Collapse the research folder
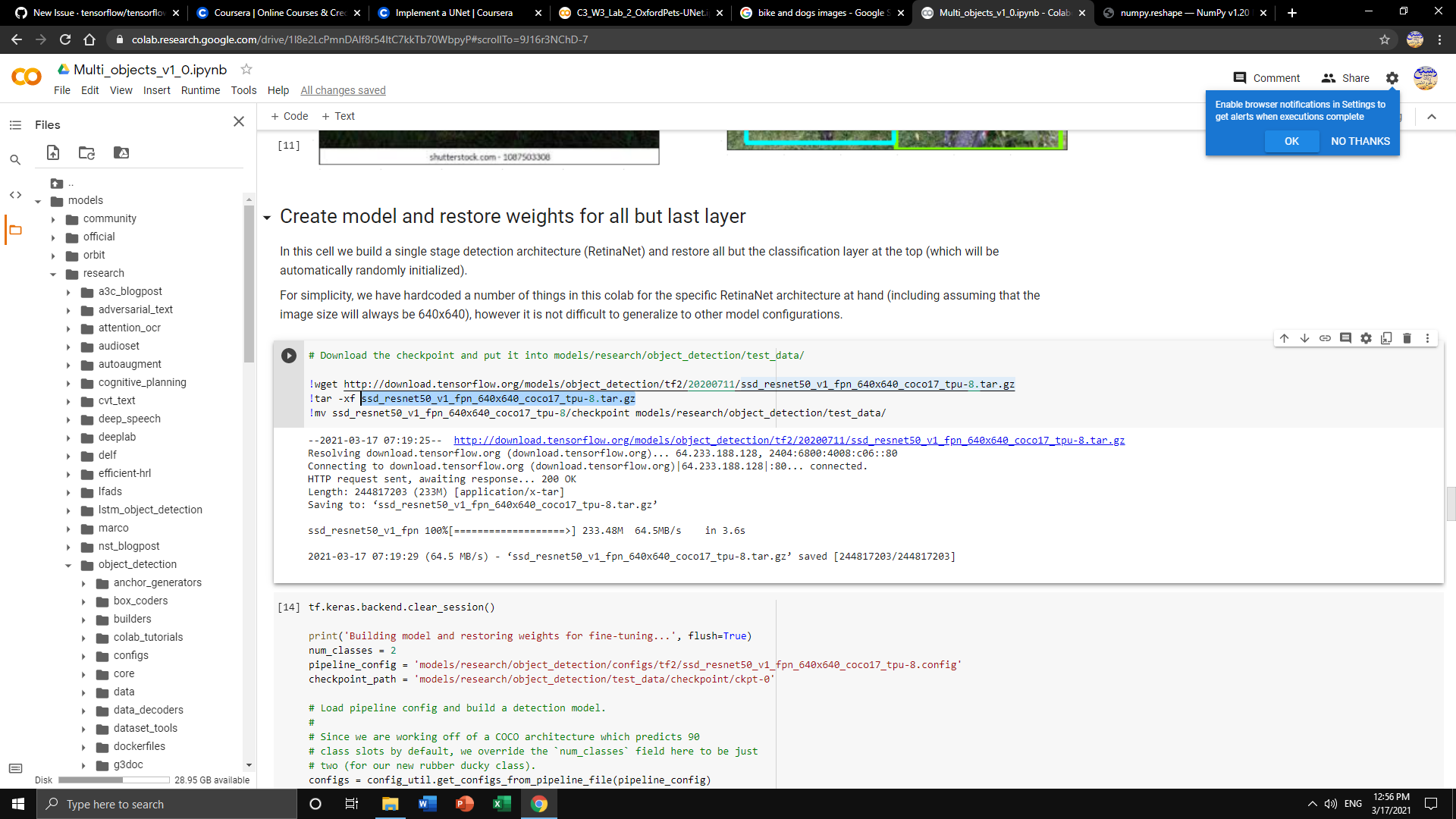This screenshot has height=819, width=1456. click(x=53, y=274)
